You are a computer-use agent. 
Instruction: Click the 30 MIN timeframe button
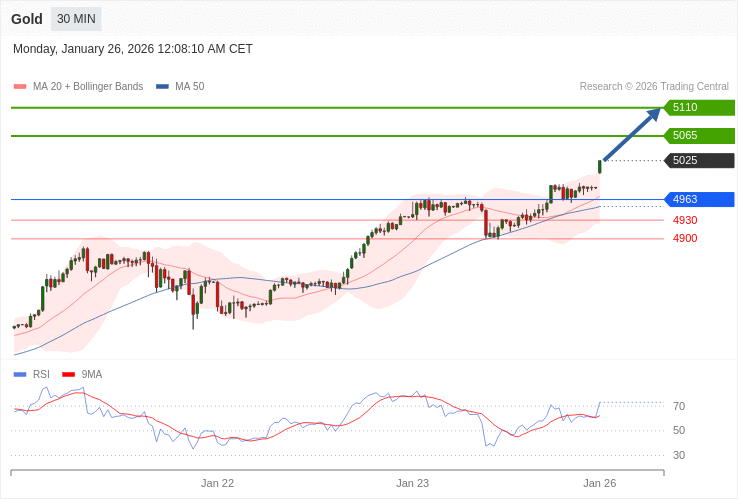pyautogui.click(x=76, y=19)
